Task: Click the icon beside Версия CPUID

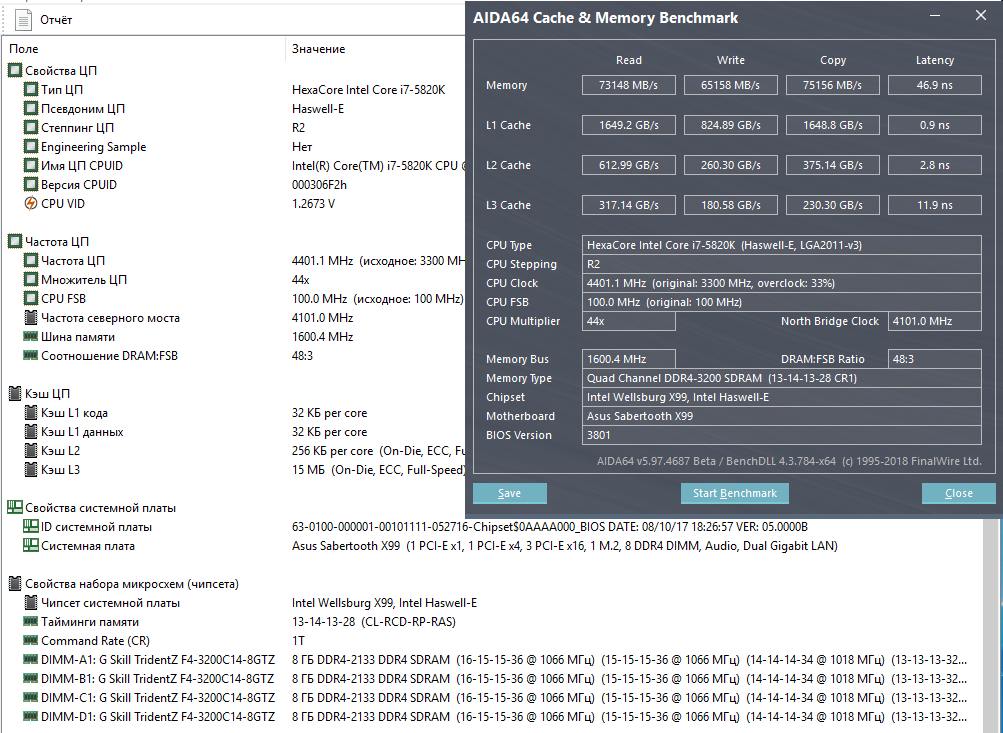Action: 31,185
